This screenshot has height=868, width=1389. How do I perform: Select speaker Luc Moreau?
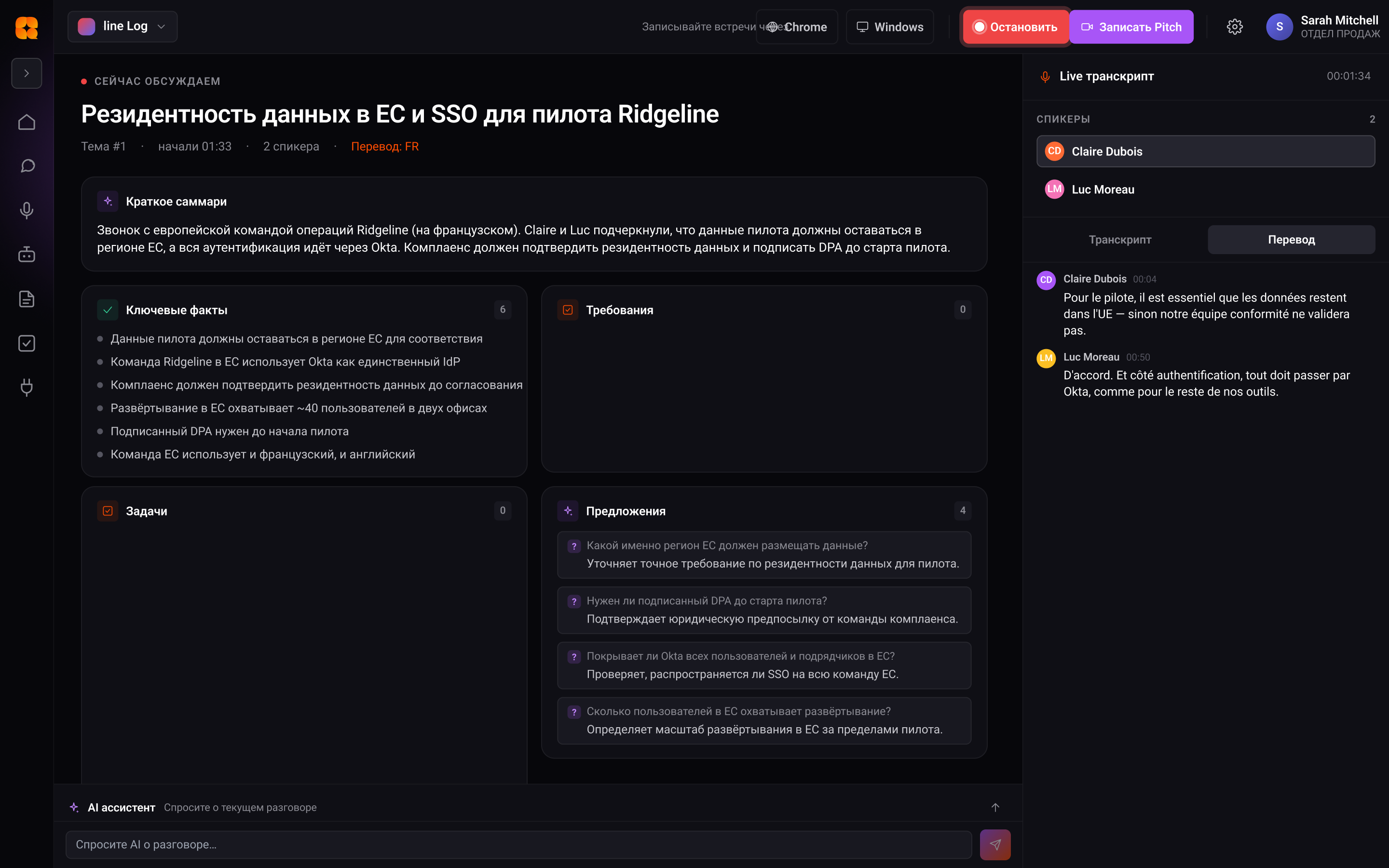pyautogui.click(x=1205, y=190)
